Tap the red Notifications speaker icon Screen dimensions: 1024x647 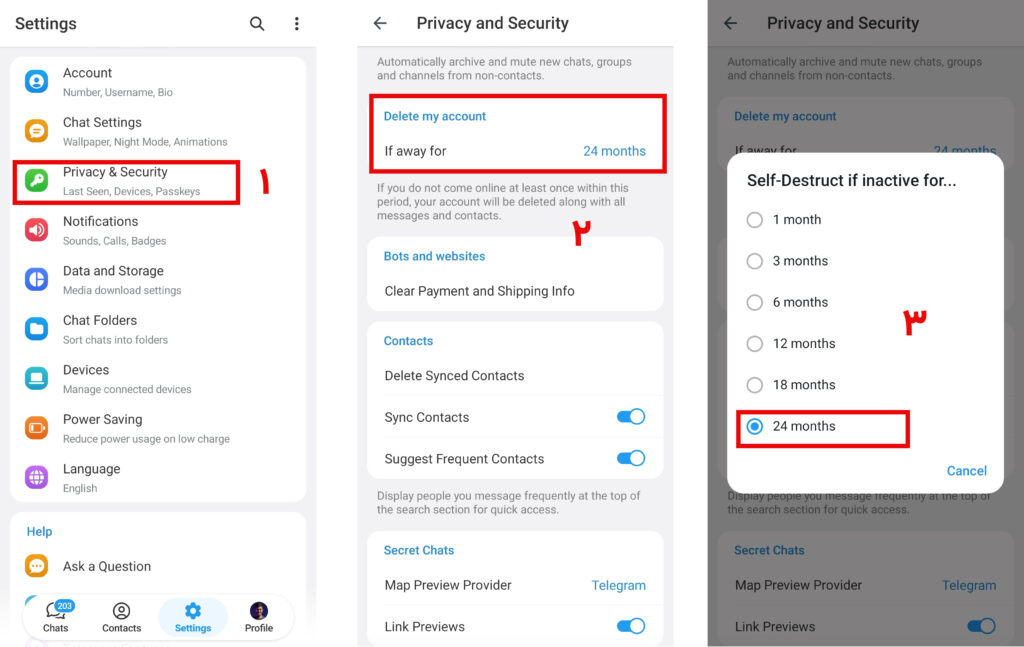pyautogui.click(x=37, y=230)
